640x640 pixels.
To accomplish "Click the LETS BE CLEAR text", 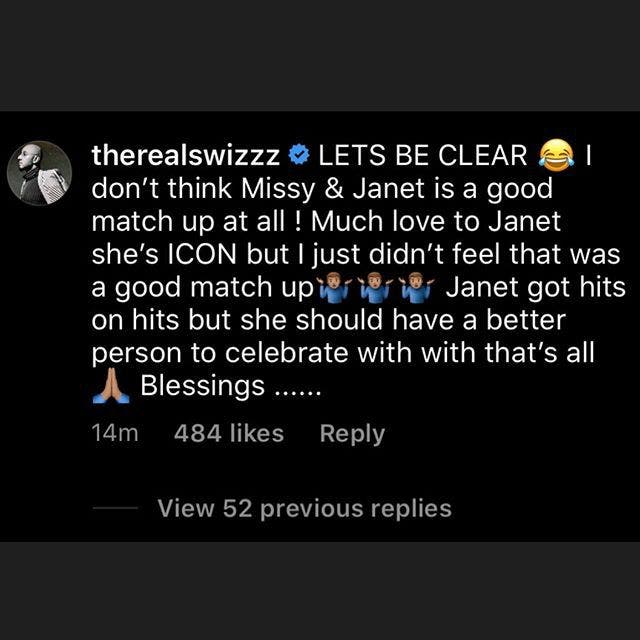I will (422, 156).
